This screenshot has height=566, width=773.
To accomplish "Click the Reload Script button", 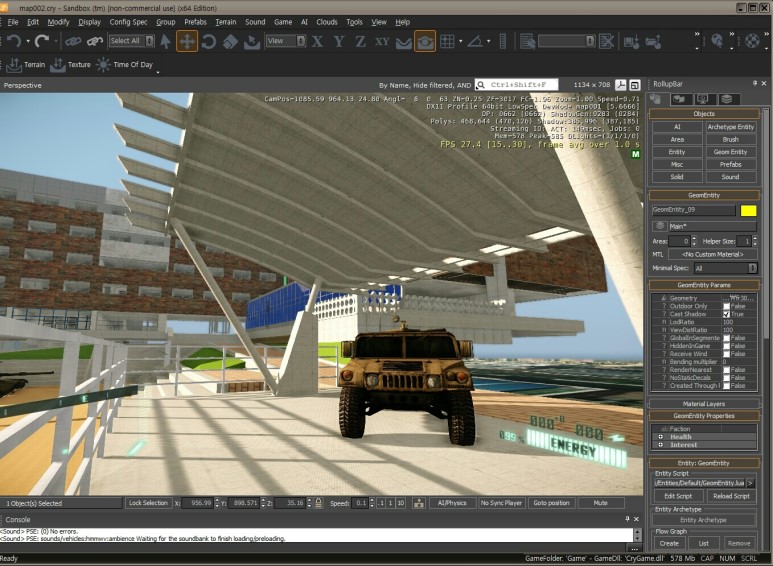I will (731, 496).
